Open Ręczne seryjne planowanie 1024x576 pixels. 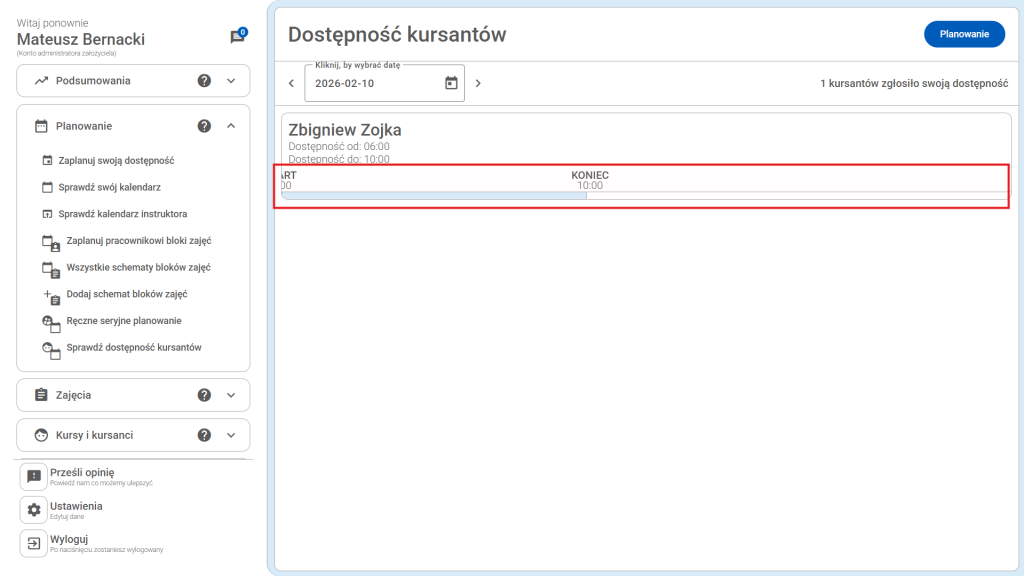pos(123,321)
